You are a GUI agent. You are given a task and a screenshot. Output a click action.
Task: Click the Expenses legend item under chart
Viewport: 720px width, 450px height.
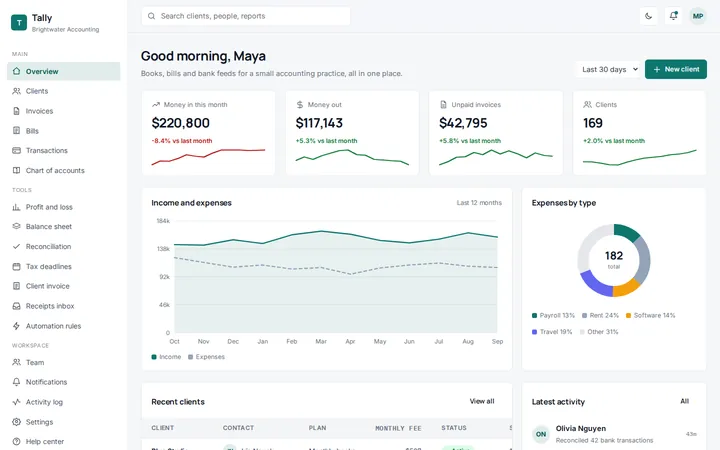pos(206,357)
